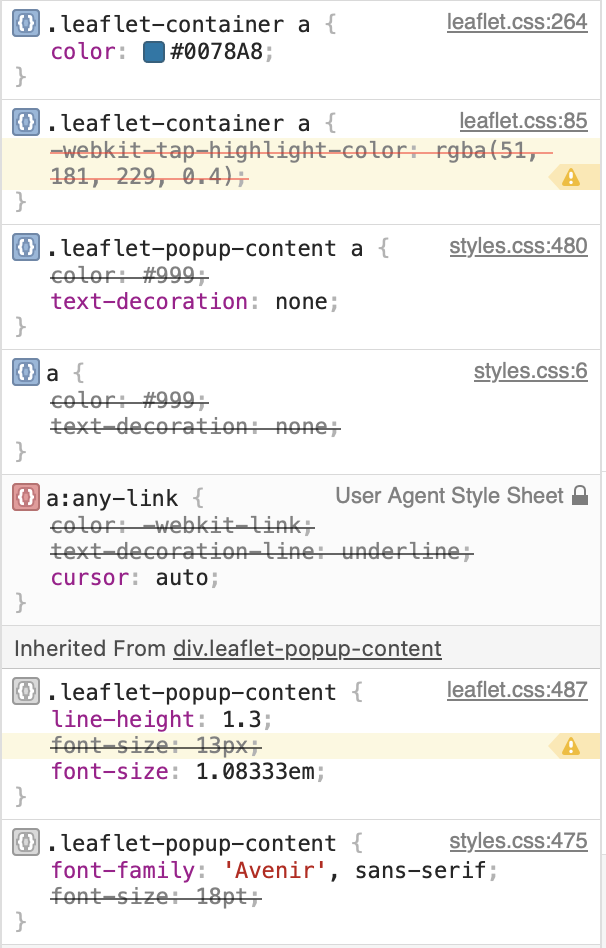This screenshot has height=948, width=606.
Task: Click rule icon next to .leaflet-popup-content a
Action: 27,248
